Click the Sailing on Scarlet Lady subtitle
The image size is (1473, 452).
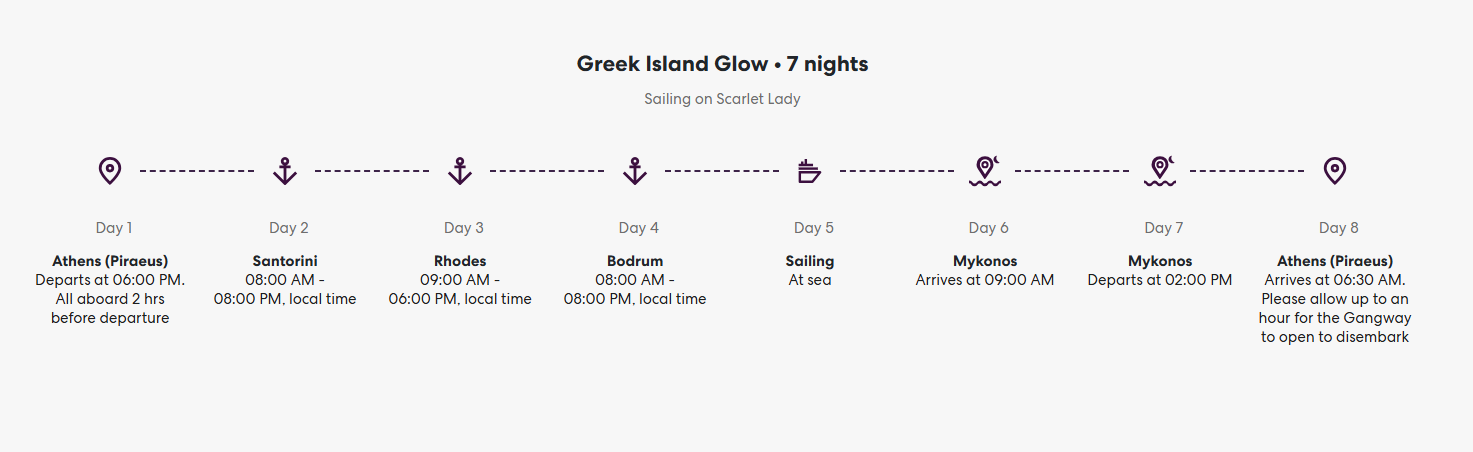coord(722,99)
